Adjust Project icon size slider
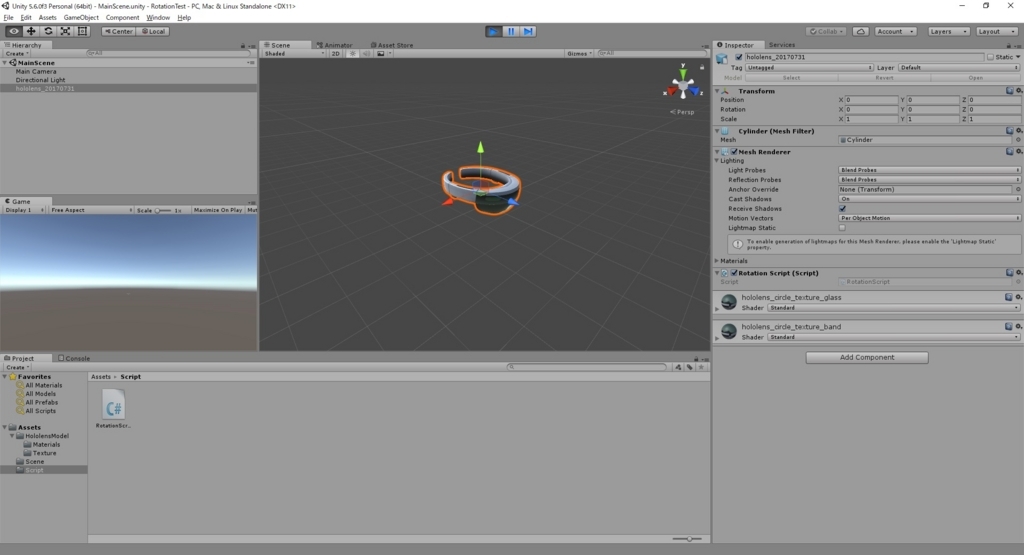Image resolution: width=1024 pixels, height=555 pixels. [x=687, y=539]
